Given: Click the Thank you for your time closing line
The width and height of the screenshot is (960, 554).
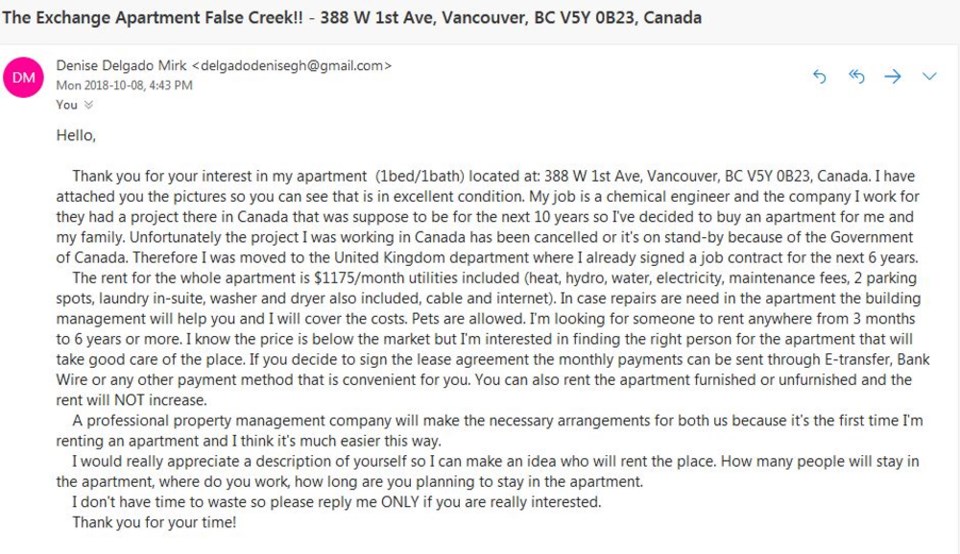Looking at the screenshot, I should pyautogui.click(x=154, y=522).
